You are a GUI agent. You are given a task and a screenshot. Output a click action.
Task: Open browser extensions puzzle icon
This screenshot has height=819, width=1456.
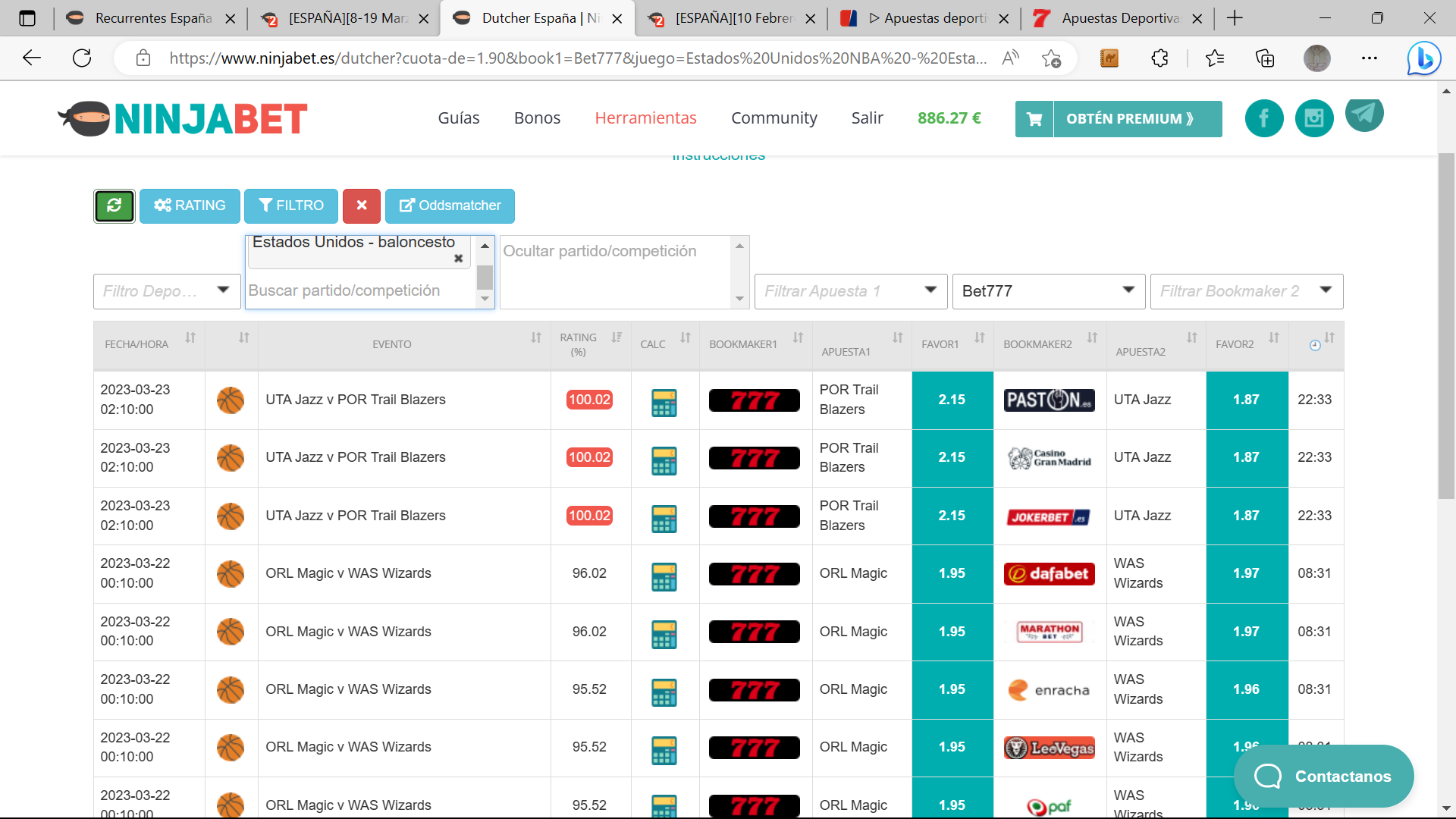pyautogui.click(x=1159, y=58)
